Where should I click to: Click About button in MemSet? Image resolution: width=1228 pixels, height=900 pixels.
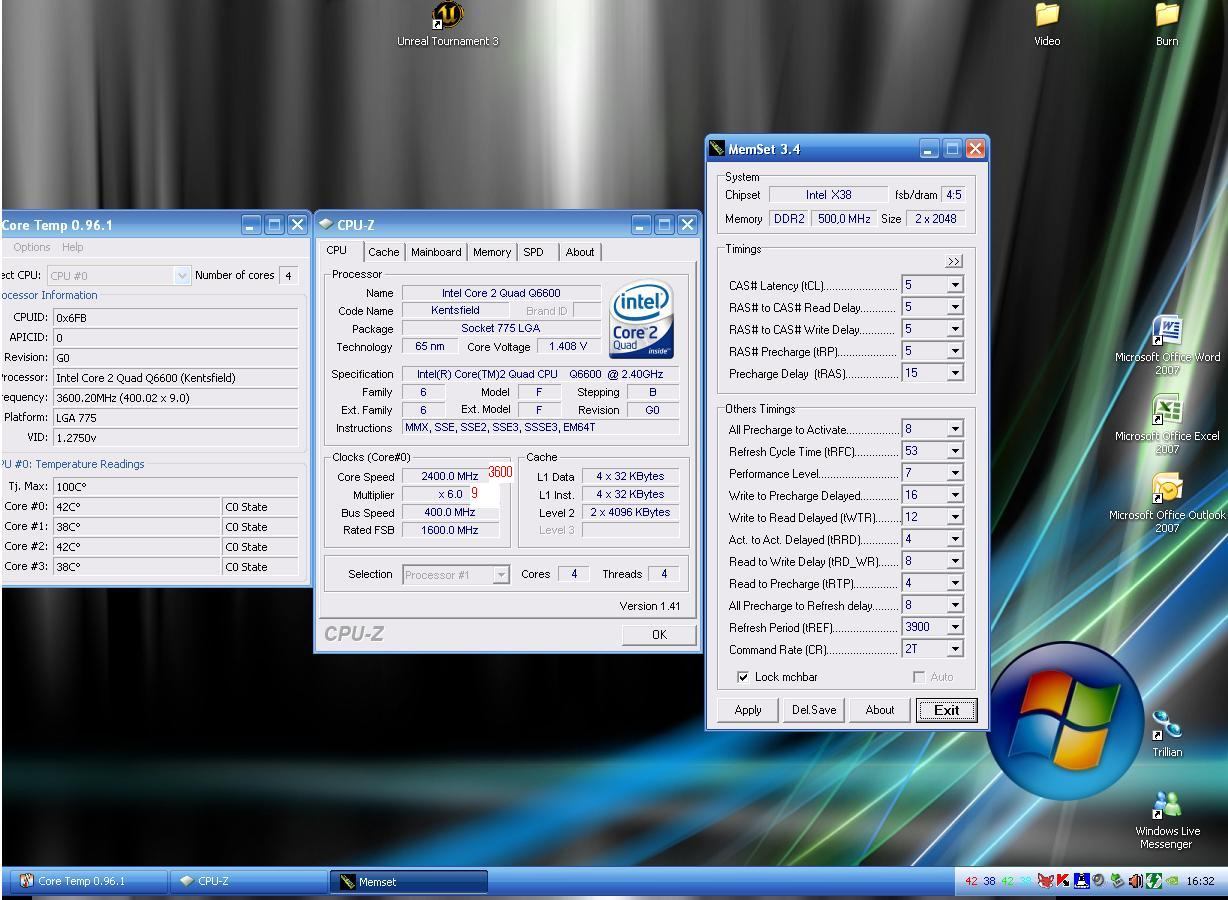point(880,710)
